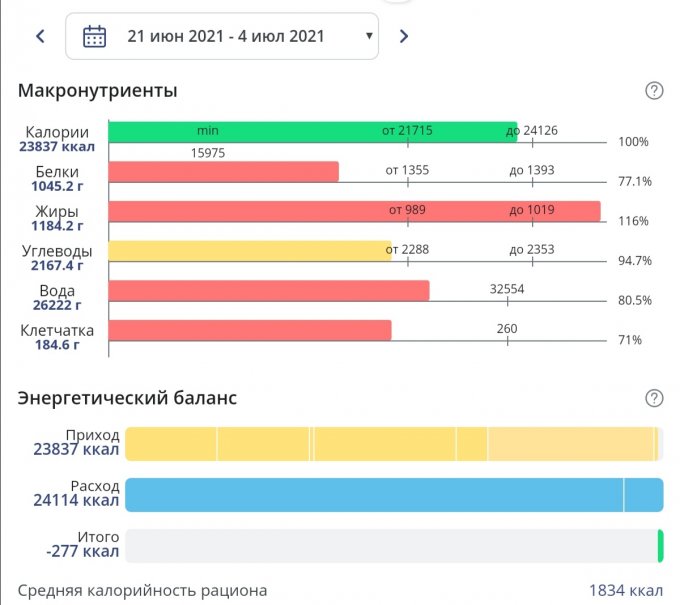Open the calendar icon in date picker
The width and height of the screenshot is (680, 605).
coord(94,37)
